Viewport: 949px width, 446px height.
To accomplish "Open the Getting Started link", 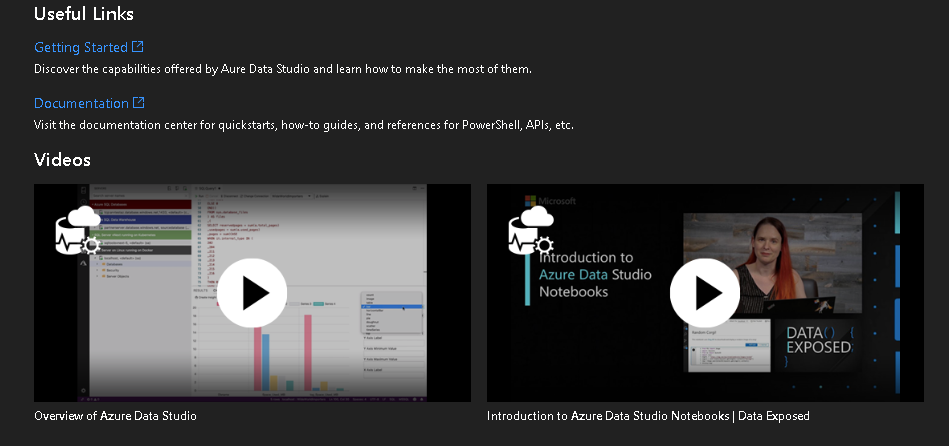I will click(81, 47).
